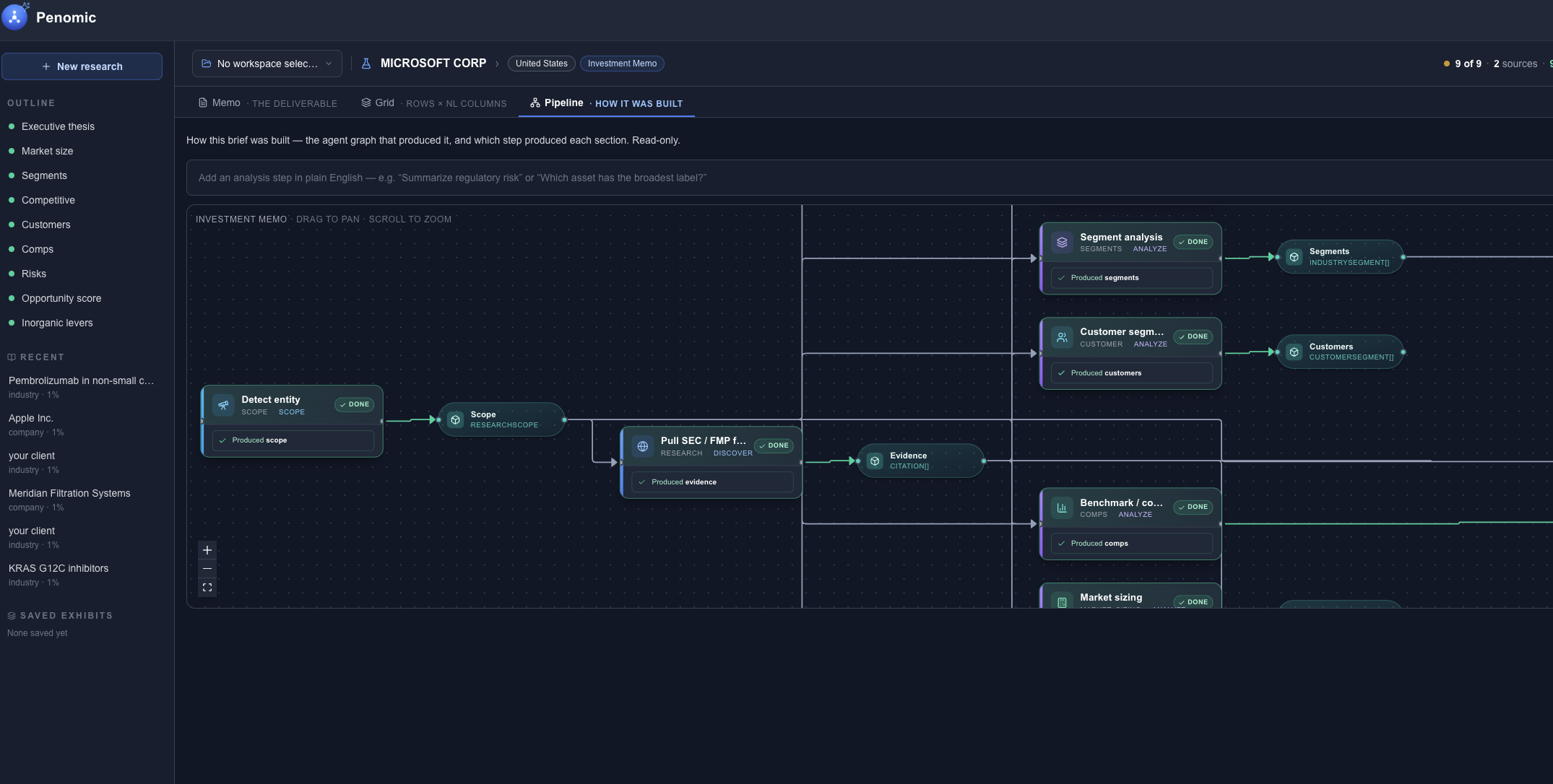Click Produced scope row in Detect entity
1553x784 pixels.
[293, 440]
